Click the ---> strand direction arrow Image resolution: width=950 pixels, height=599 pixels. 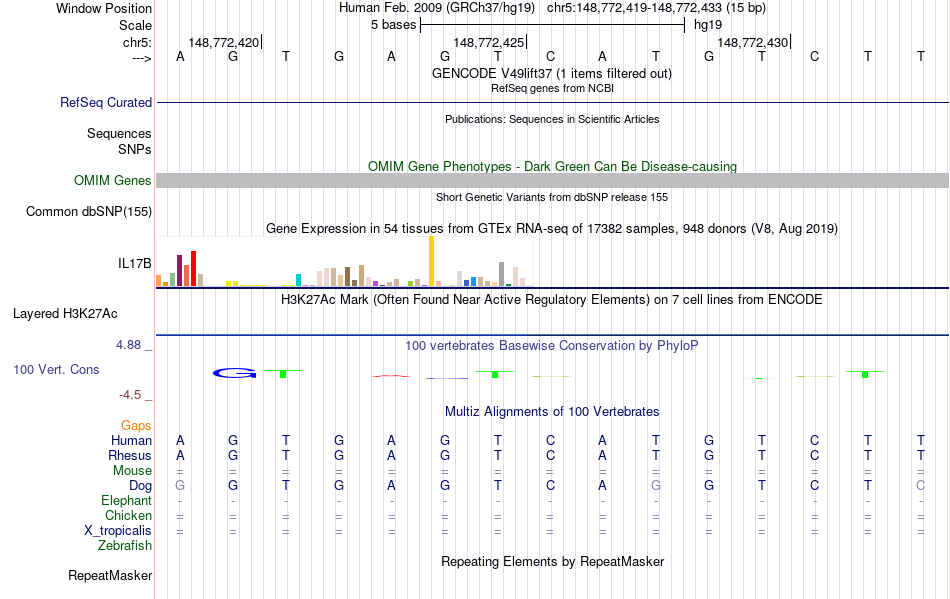(x=142, y=58)
